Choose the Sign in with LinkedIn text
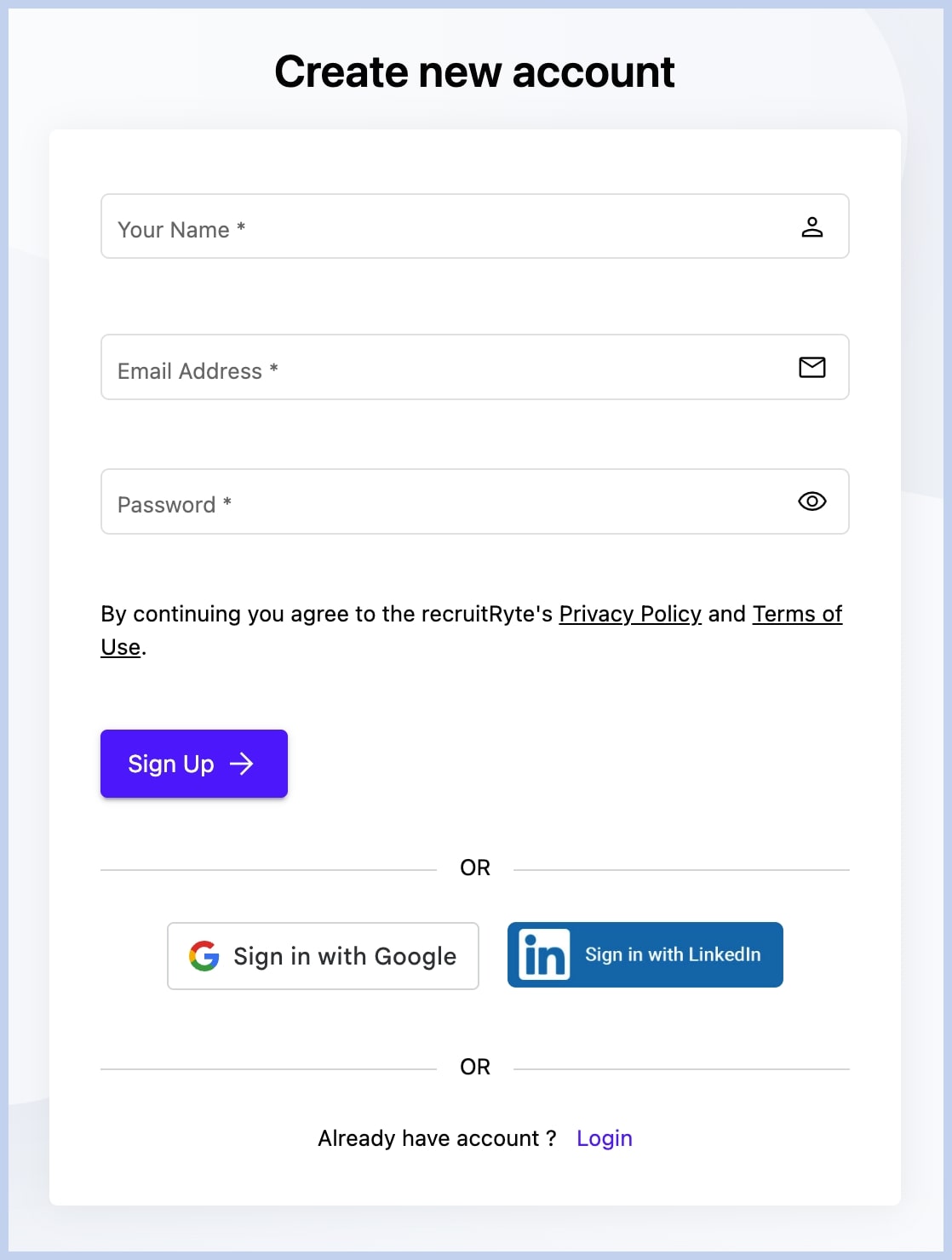This screenshot has width=952, height=1260. click(x=673, y=954)
